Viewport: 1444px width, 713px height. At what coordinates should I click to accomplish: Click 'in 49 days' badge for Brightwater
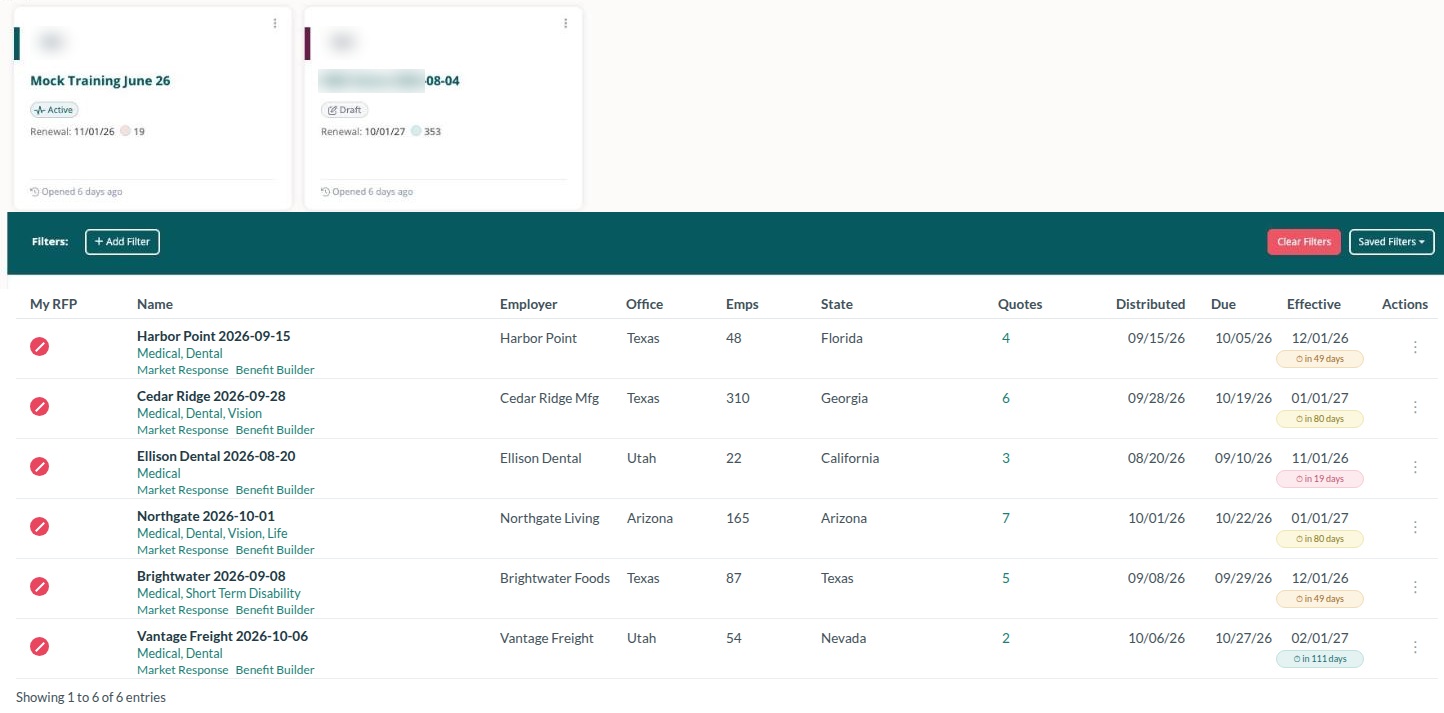(1319, 599)
